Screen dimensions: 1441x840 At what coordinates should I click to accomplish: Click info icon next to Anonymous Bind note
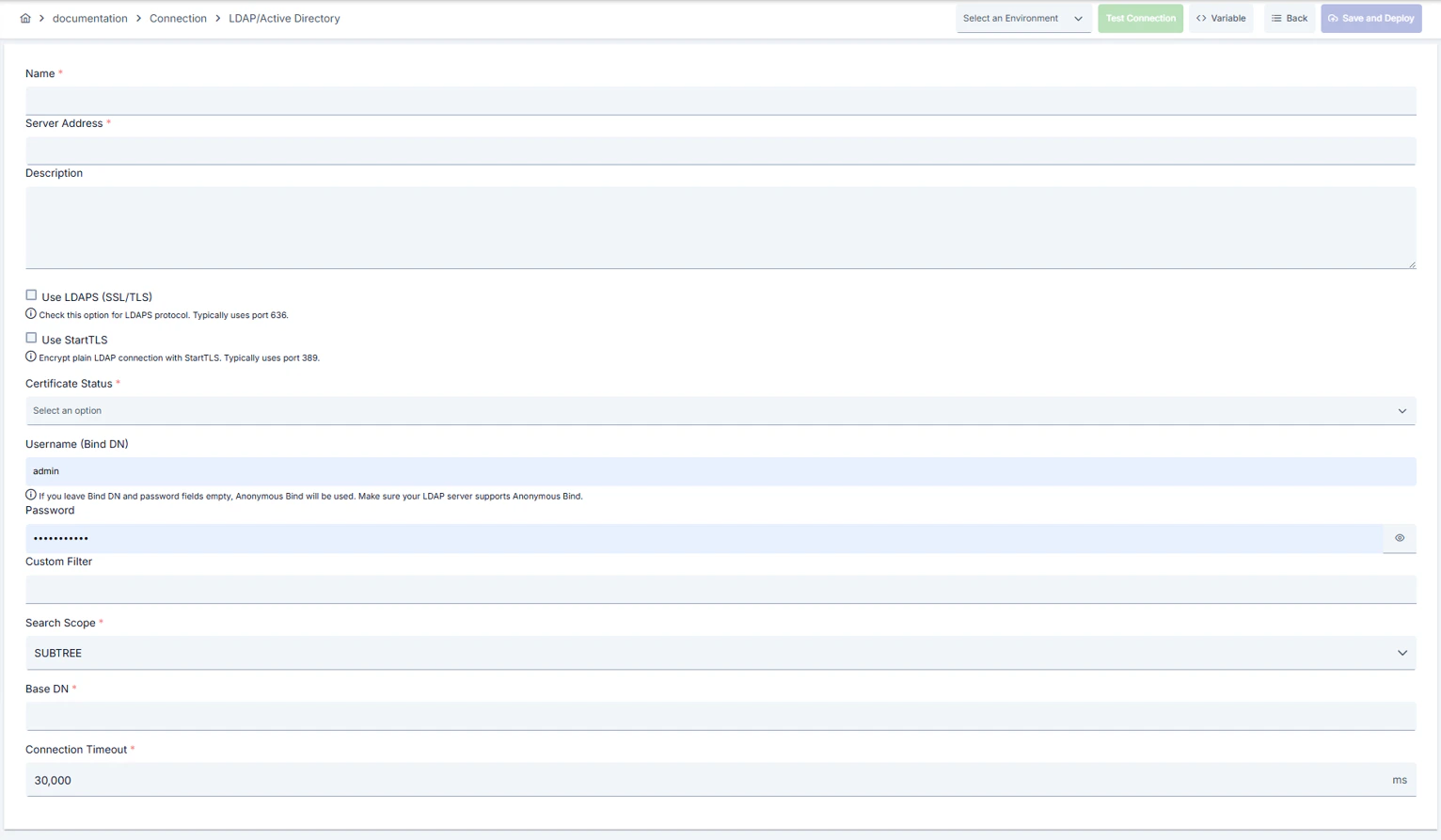tap(31, 495)
